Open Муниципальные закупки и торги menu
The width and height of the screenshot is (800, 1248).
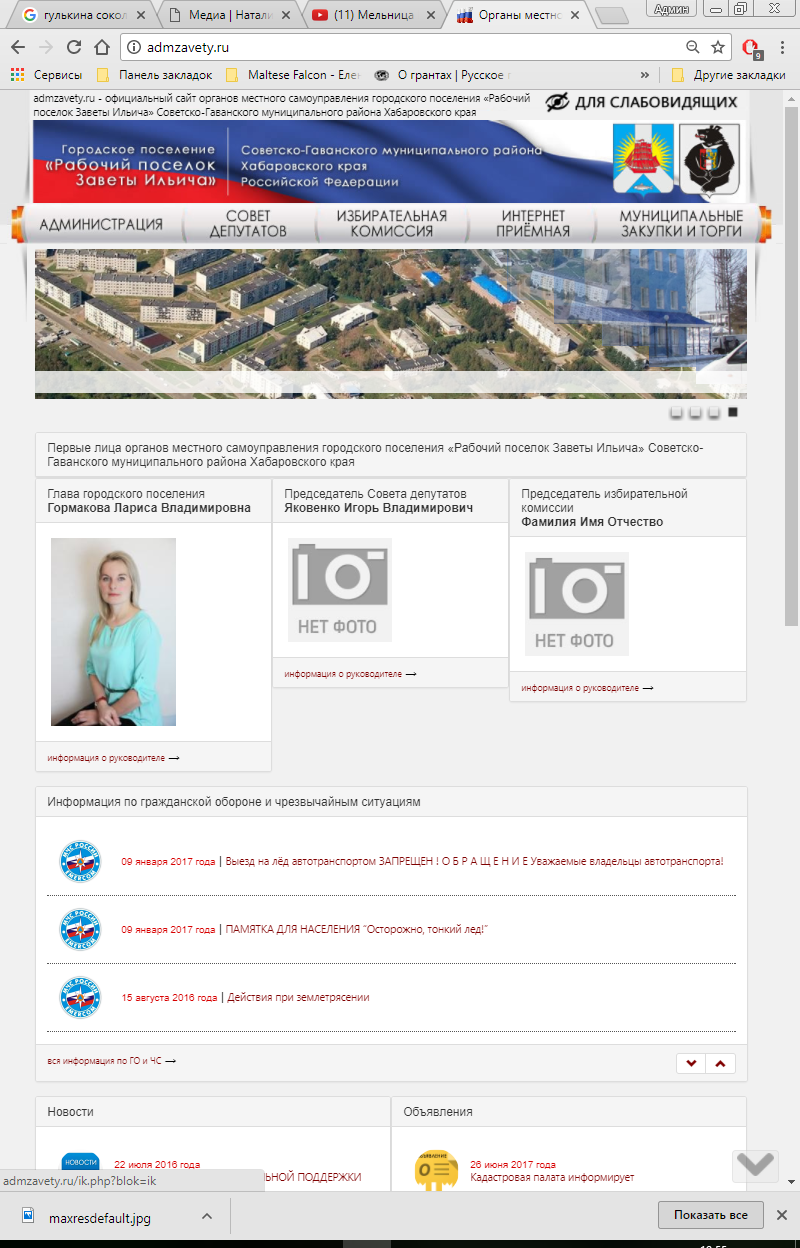(x=681, y=224)
